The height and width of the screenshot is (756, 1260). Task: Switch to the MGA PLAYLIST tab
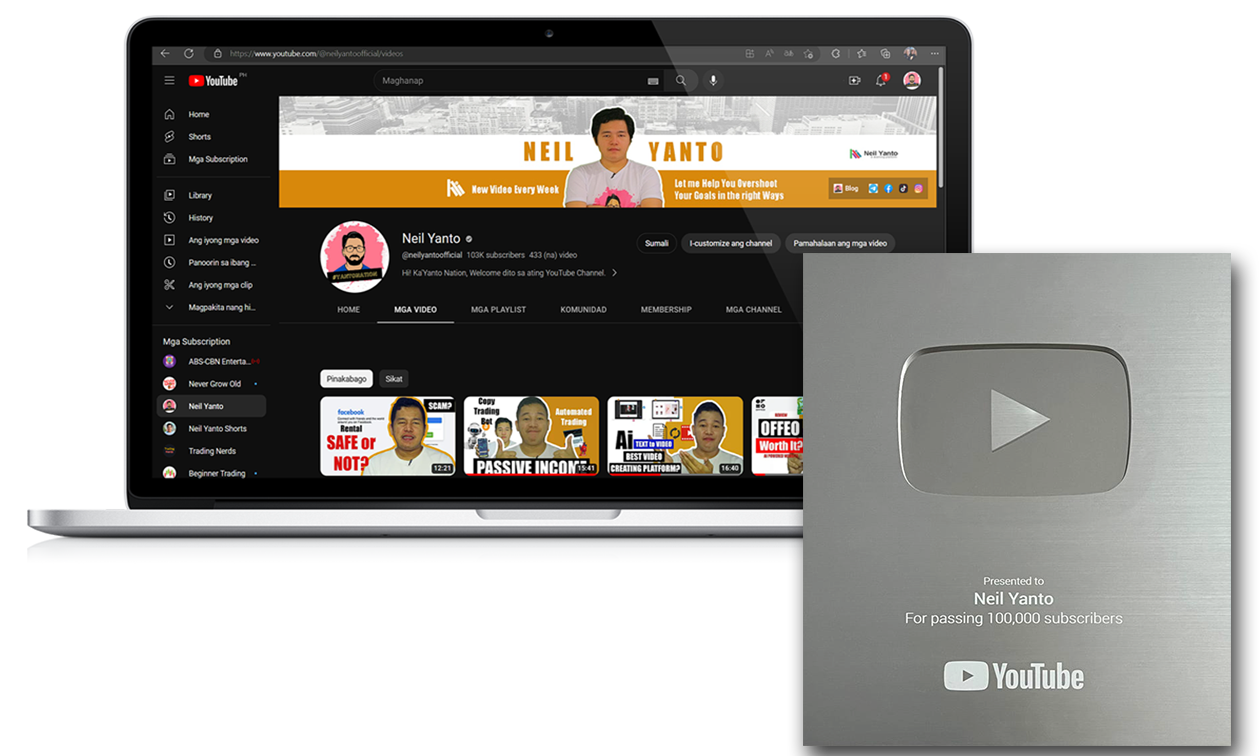click(498, 310)
